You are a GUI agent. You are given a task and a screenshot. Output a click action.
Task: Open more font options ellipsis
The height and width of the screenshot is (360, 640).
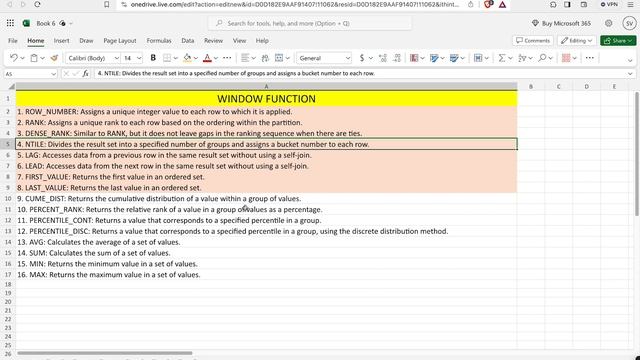227,58
